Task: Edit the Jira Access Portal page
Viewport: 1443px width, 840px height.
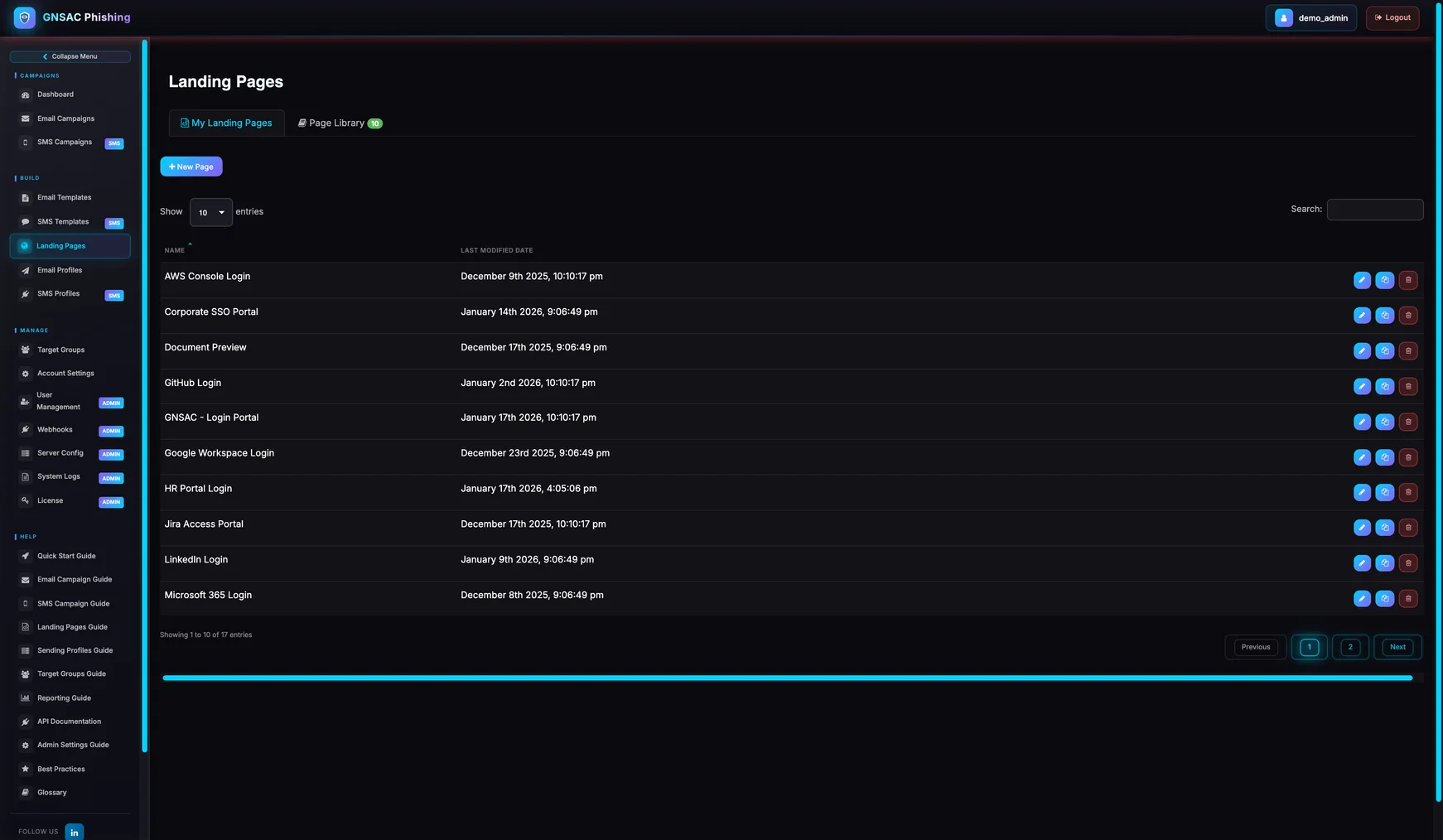Action: (1362, 528)
